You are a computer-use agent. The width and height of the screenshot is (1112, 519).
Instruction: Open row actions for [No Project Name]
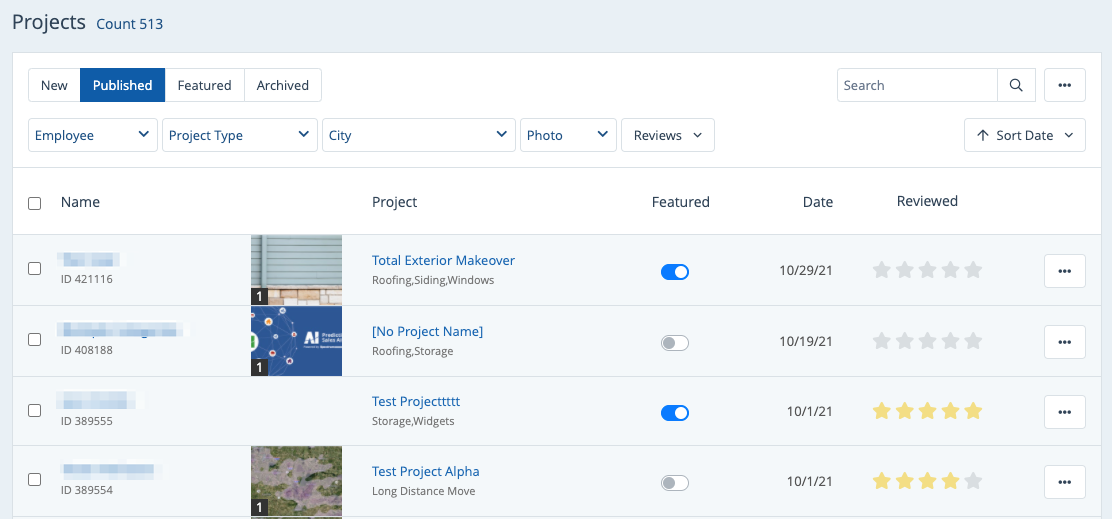[1064, 342]
